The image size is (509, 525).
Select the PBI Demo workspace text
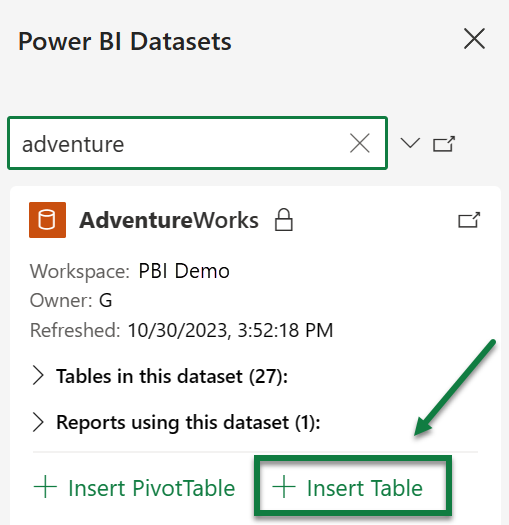[184, 271]
